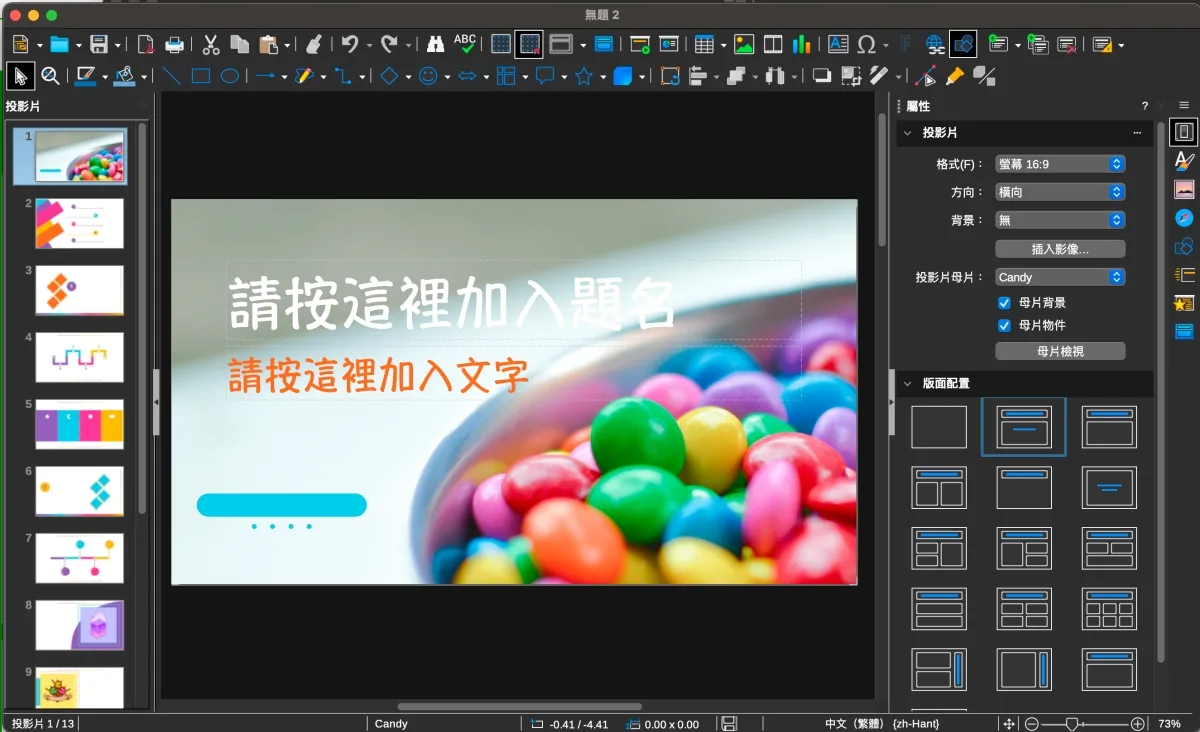
Task: Click the Save document icon
Action: 98,44
